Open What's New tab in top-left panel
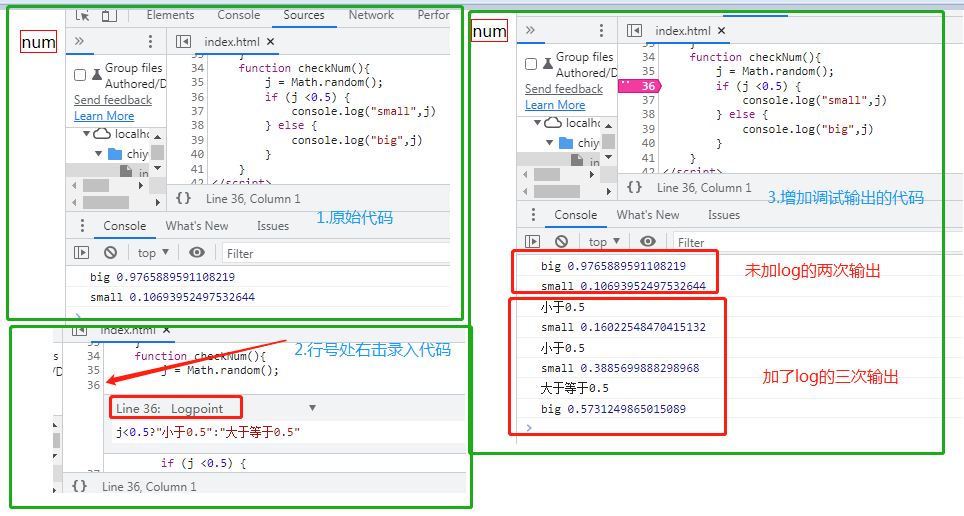This screenshot has width=964, height=516. coord(197,226)
